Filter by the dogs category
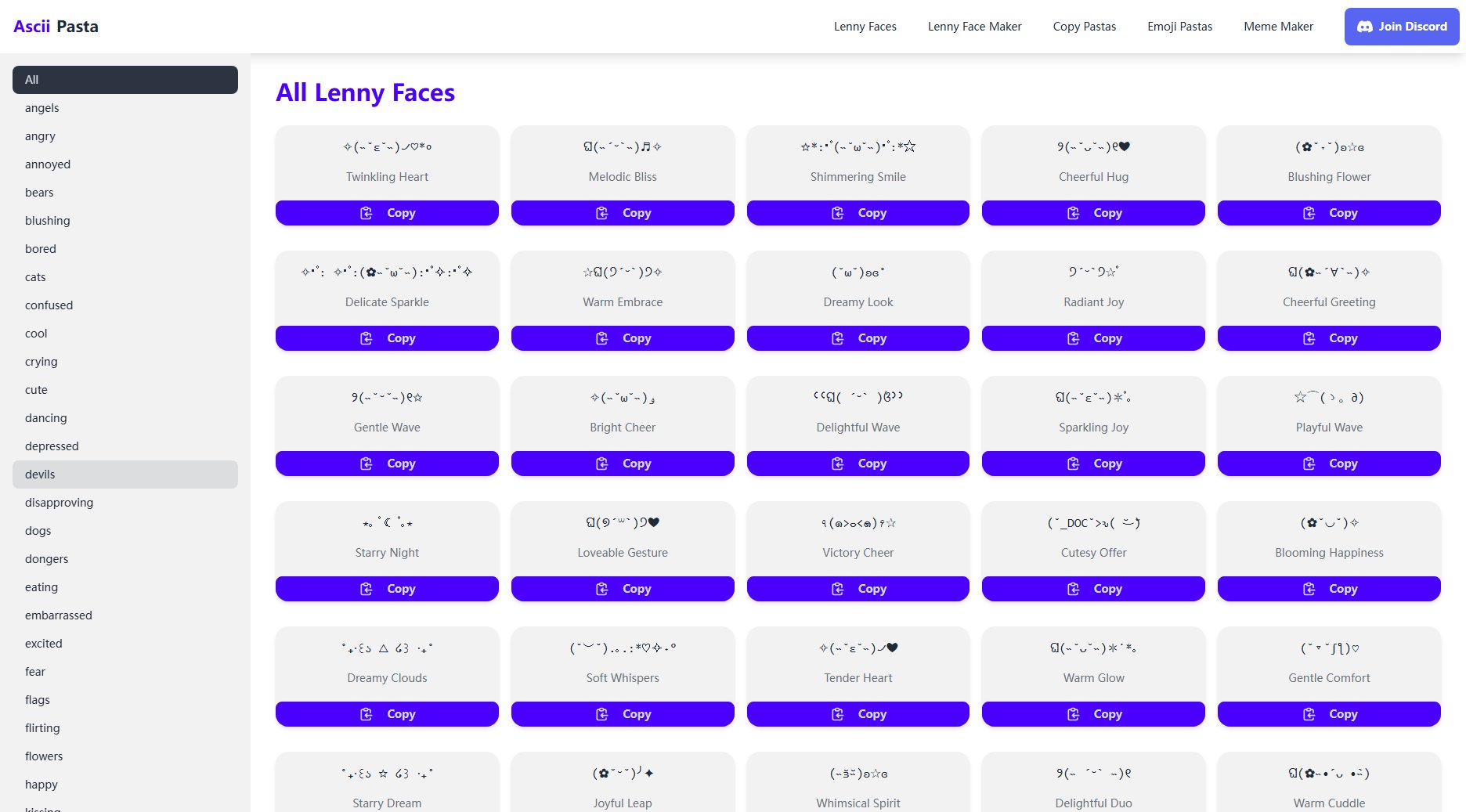Viewport: 1466px width, 812px height. pyautogui.click(x=125, y=531)
